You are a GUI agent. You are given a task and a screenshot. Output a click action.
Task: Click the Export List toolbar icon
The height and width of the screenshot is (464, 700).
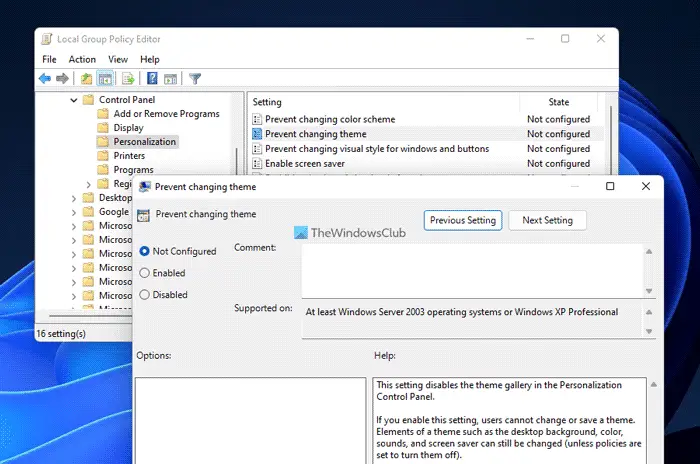(128, 78)
